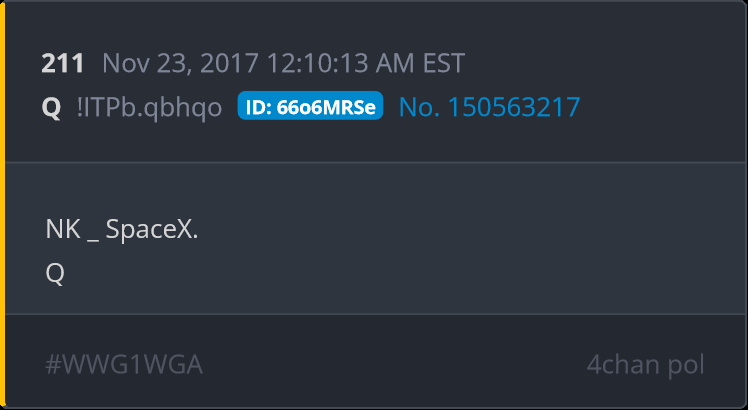Click the post number 211
This screenshot has height=410, width=748.
62,63
